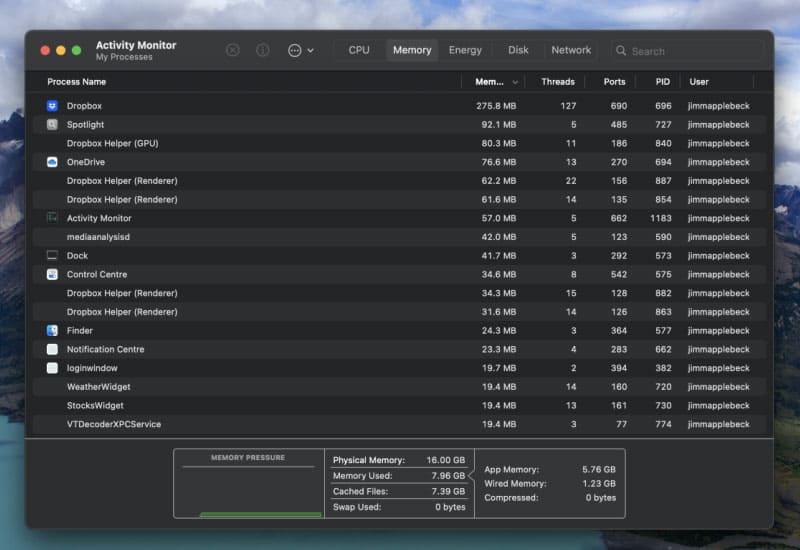This screenshot has width=800, height=550.
Task: Select the Dropbox Helper (GPU) row
Action: coord(399,143)
